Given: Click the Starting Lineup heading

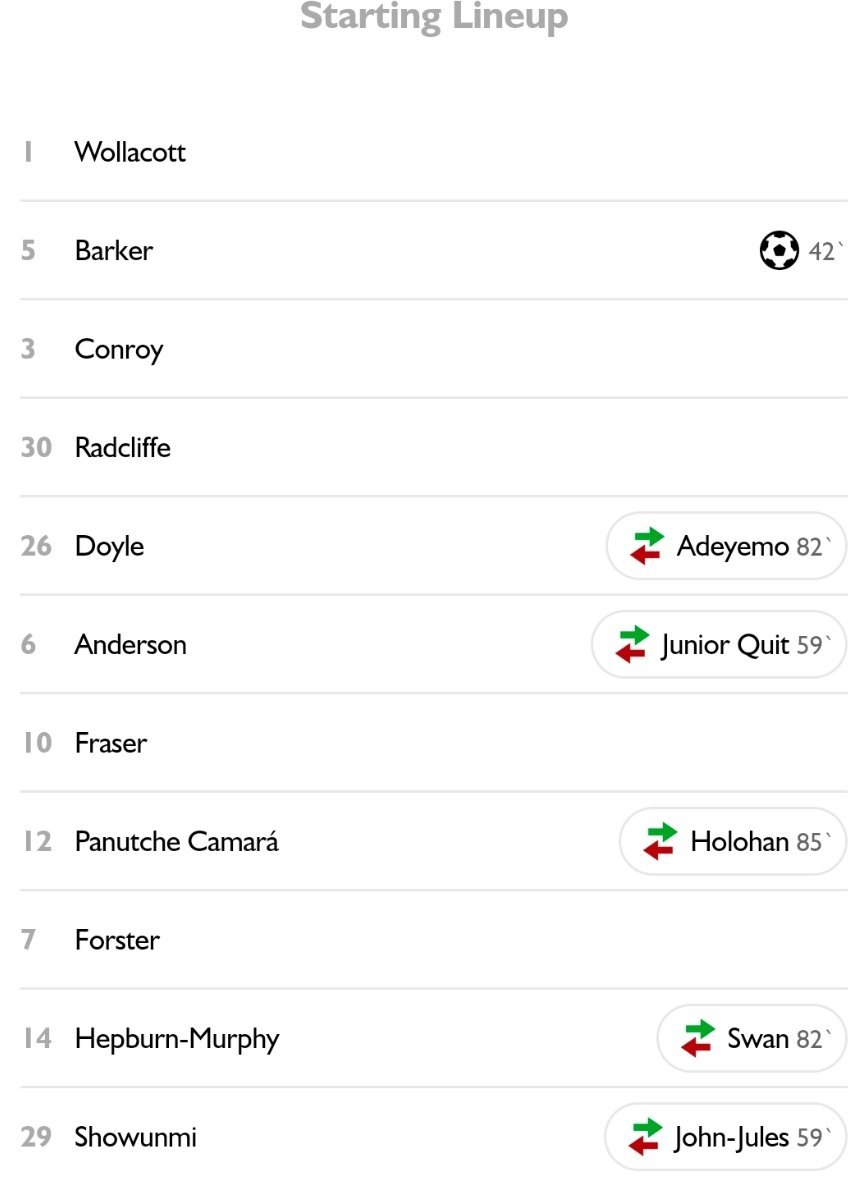Looking at the screenshot, I should (434, 16).
